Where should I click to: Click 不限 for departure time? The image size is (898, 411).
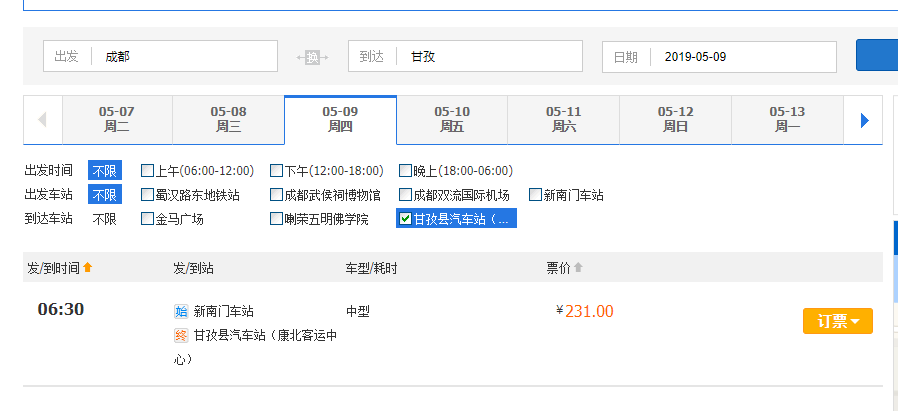[105, 171]
